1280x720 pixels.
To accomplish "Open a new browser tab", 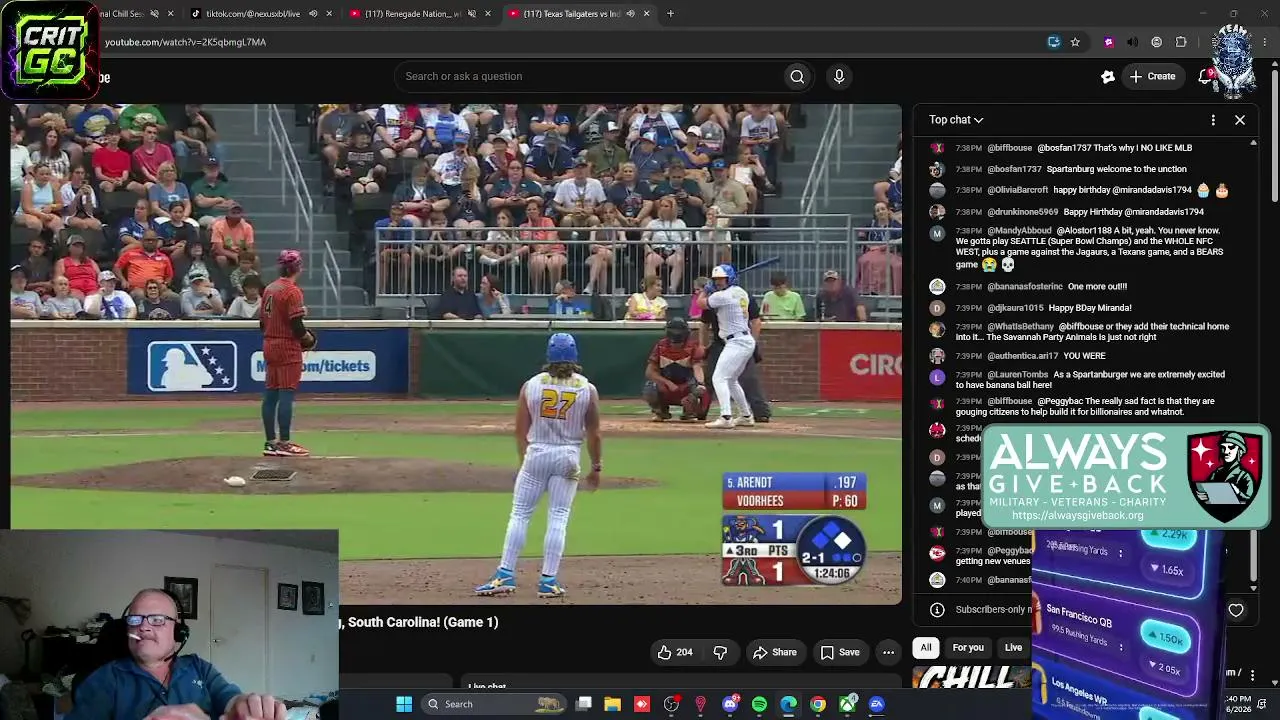I will [x=670, y=14].
